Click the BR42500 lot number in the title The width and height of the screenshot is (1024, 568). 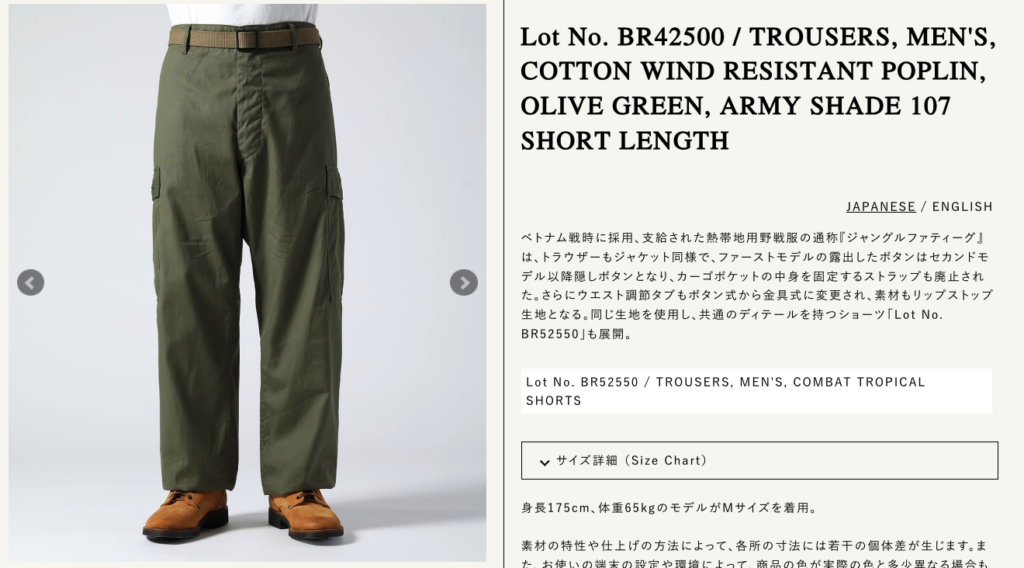pos(671,37)
